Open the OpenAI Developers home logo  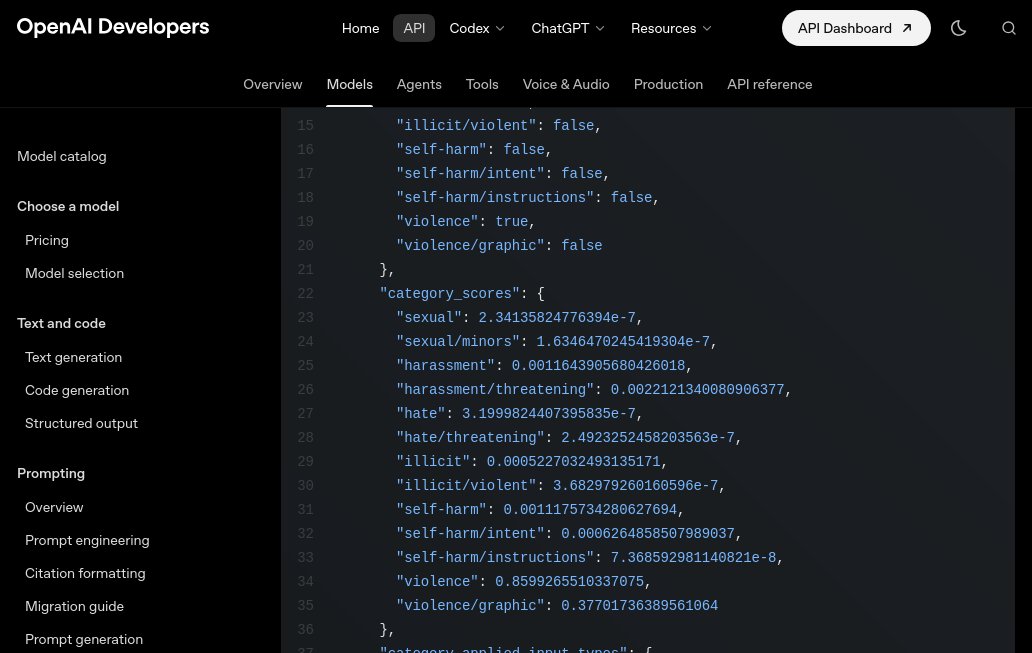[113, 27]
